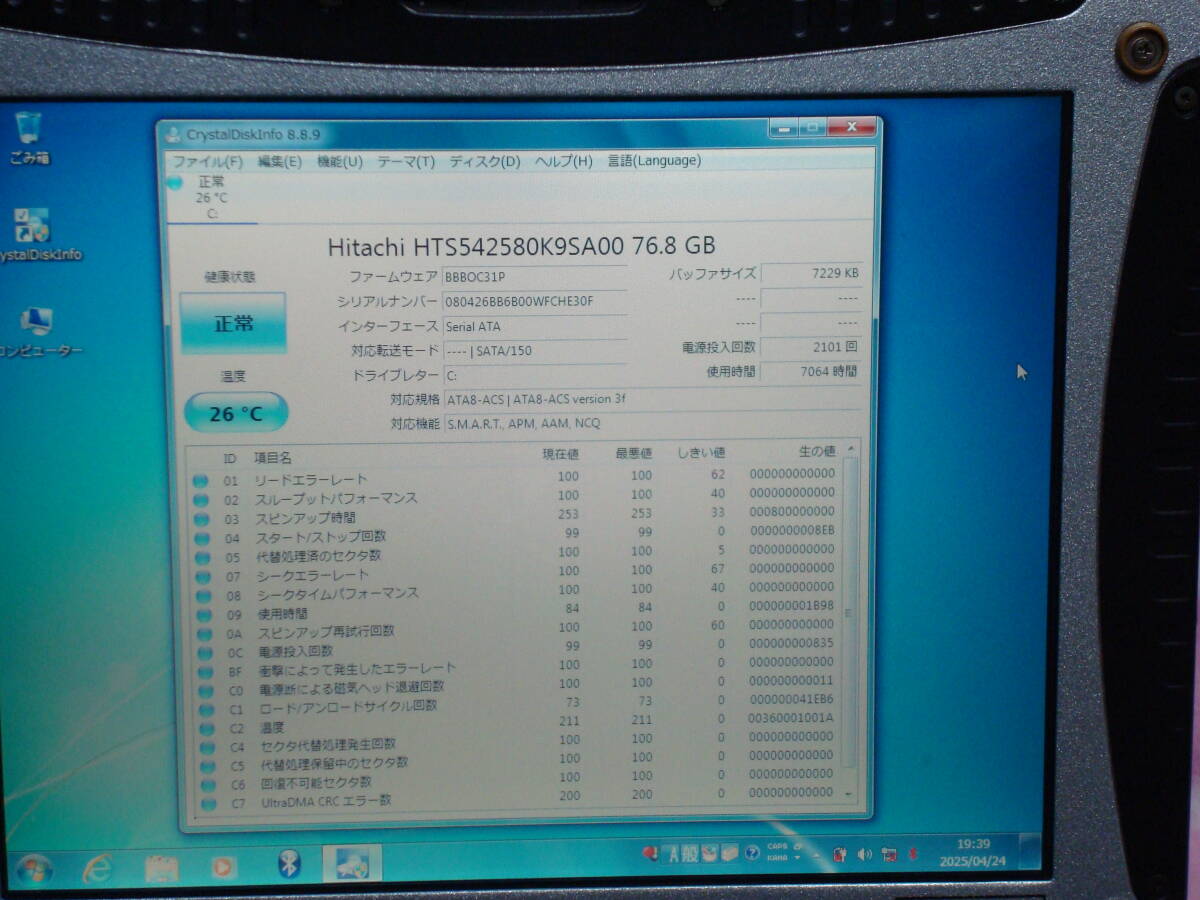Click status icon for 0C 電源投入回数
This screenshot has width=1200, height=900.
pyautogui.click(x=206, y=652)
